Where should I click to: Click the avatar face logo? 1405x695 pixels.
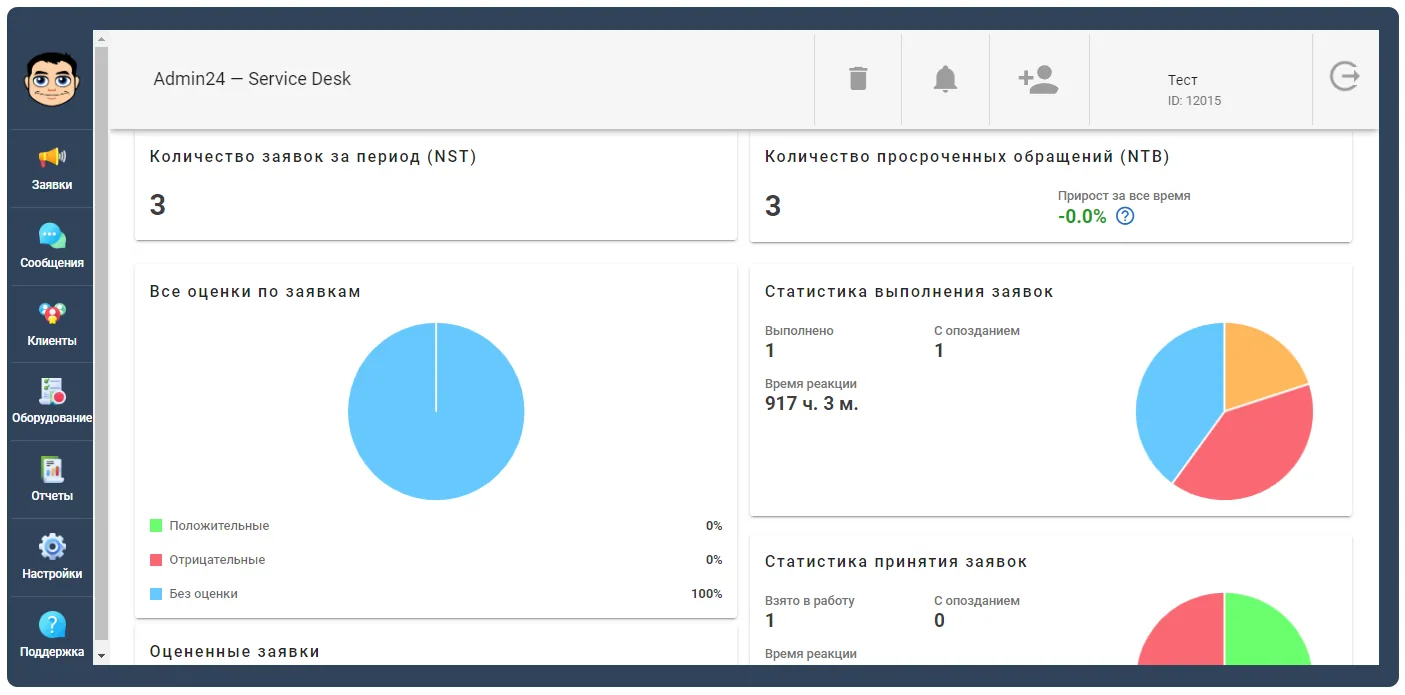click(51, 80)
